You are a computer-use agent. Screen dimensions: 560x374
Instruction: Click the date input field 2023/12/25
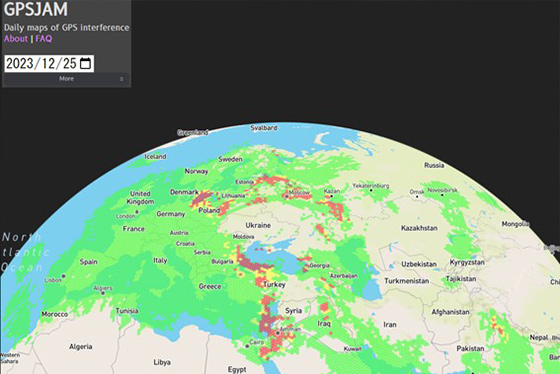point(49,64)
